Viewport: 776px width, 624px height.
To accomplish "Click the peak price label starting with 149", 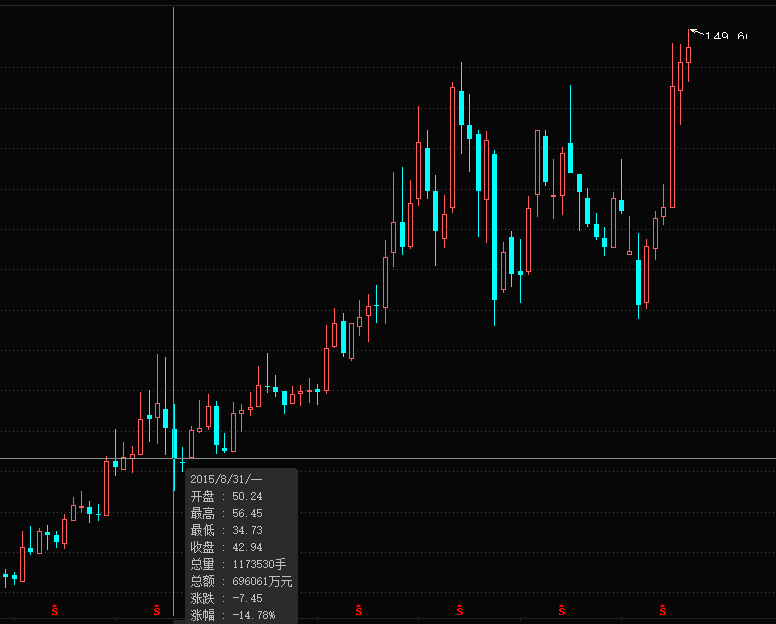I will pos(727,36).
